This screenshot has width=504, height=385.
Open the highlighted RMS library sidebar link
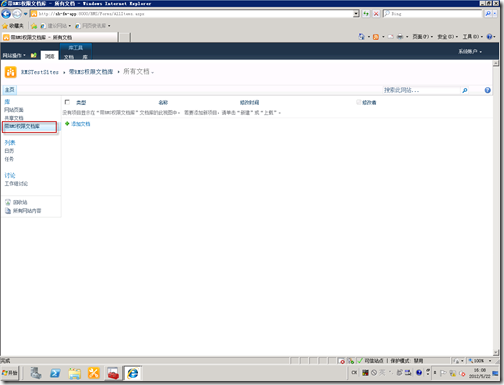coord(22,126)
